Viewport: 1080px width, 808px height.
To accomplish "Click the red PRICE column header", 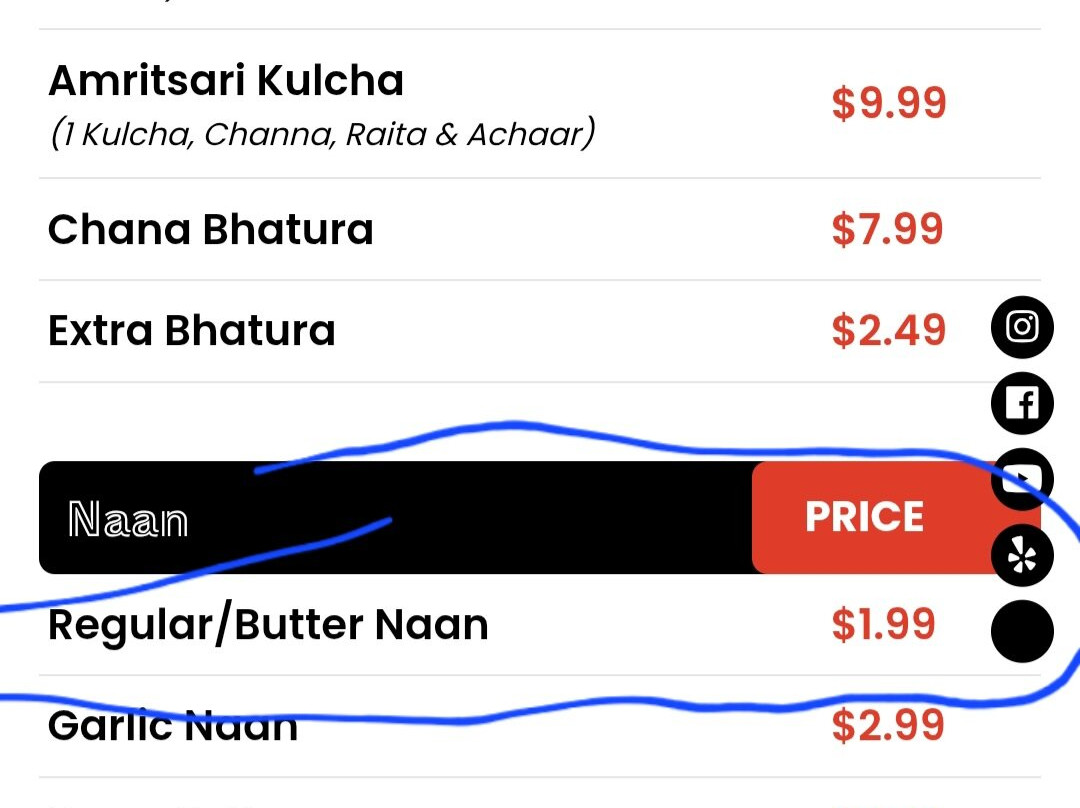I will 864,517.
